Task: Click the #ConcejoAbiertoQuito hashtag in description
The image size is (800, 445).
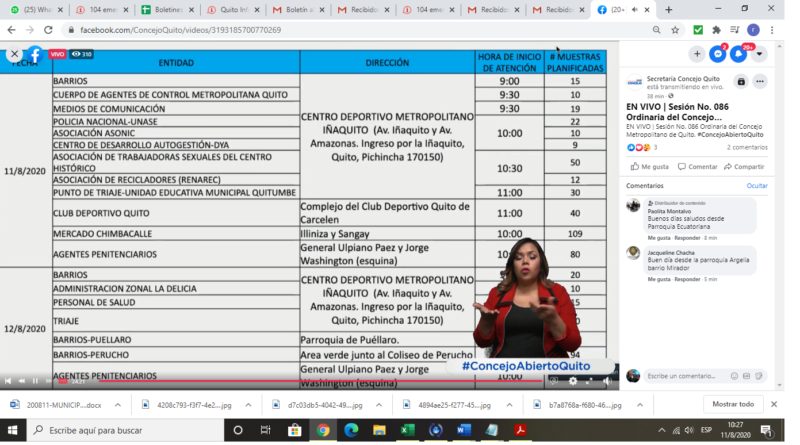Action: 730,135
